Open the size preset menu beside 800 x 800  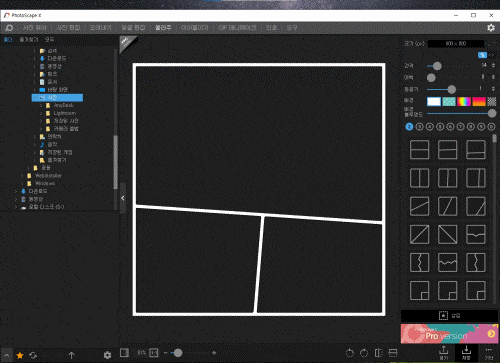pos(491,44)
